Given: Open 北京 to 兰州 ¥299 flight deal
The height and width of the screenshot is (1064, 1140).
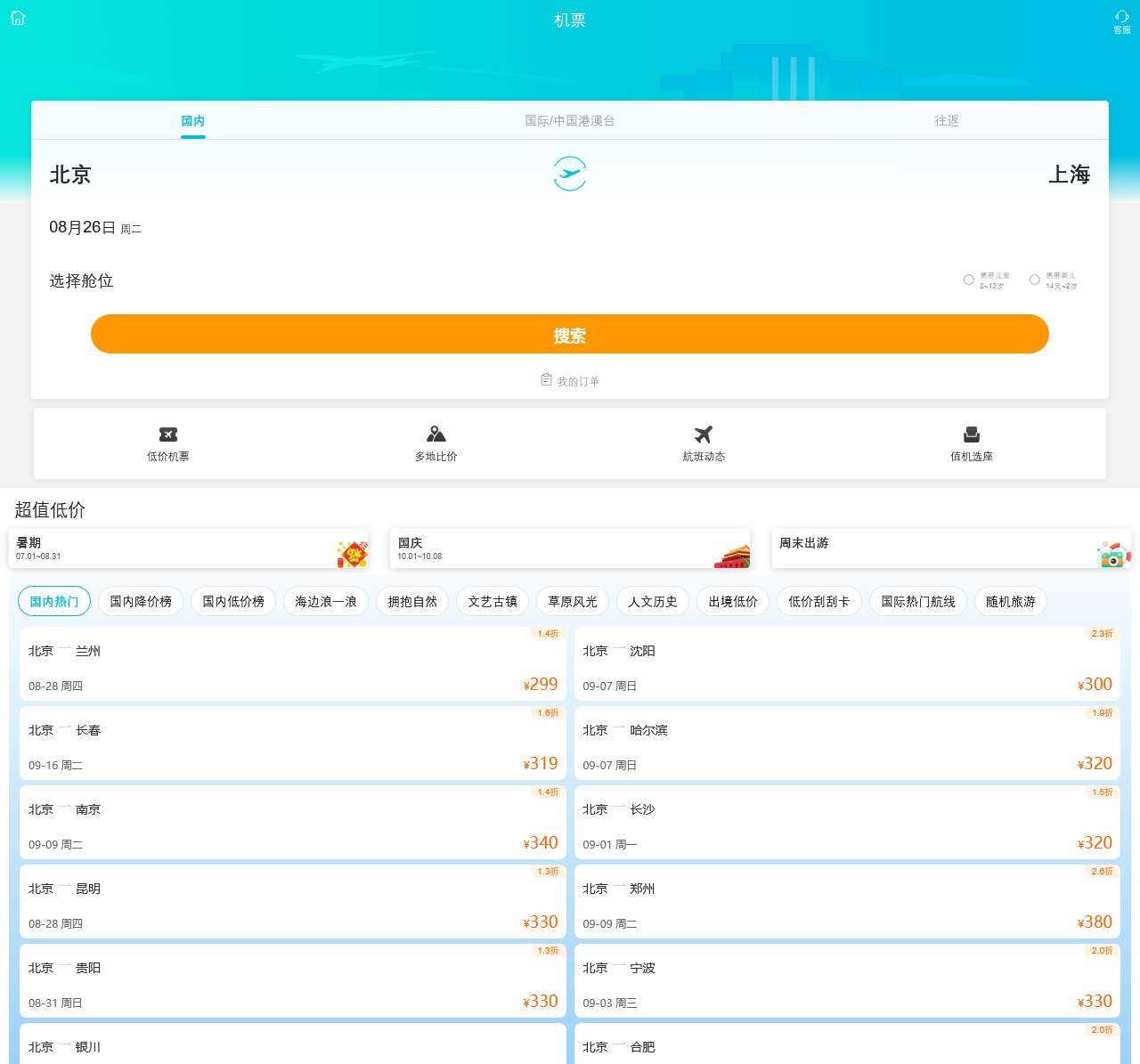Looking at the screenshot, I should pos(293,664).
